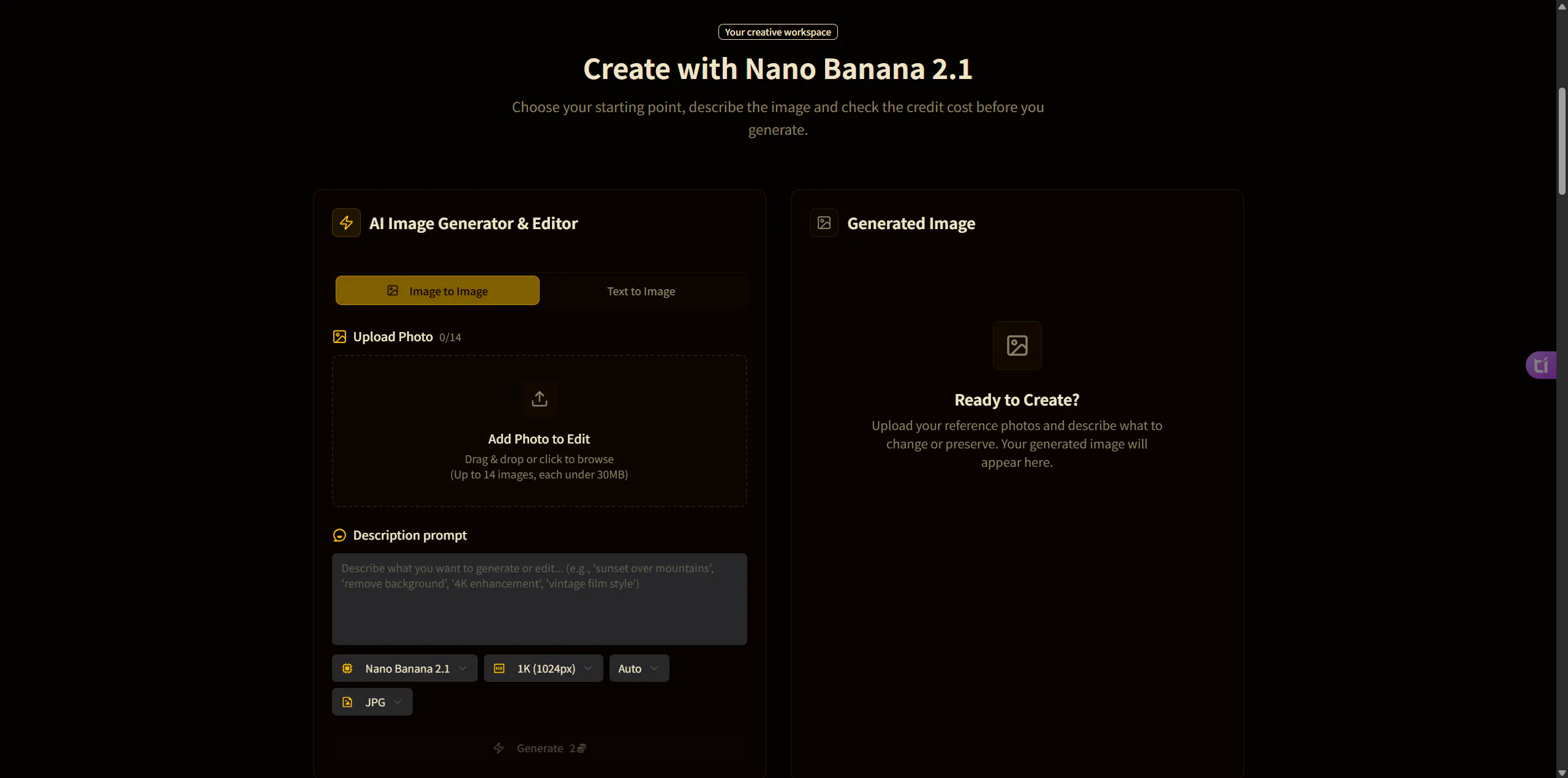The width and height of the screenshot is (1568, 778).
Task: Click the Description prompt speech bubble icon
Action: (x=339, y=535)
